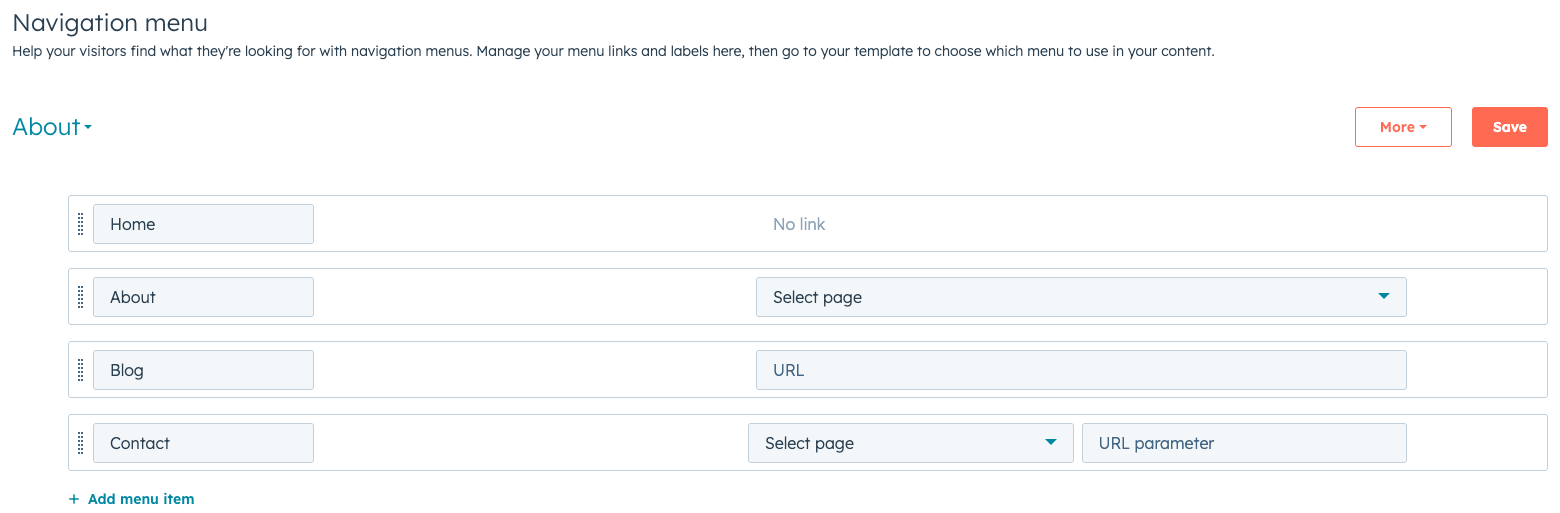Edit the About menu item label field
This screenshot has width=1560, height=513.
[x=203, y=297]
